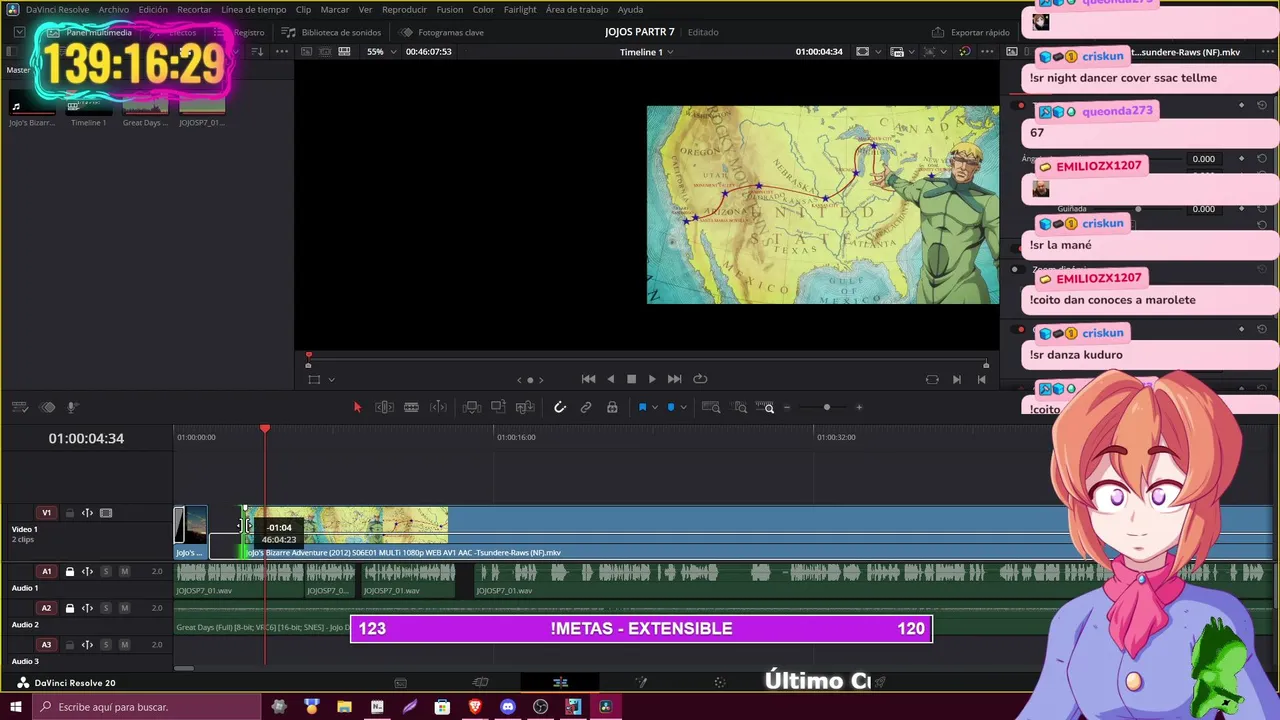Adjust the timeline zoom slider handle
This screenshot has height=720, width=1280.
tap(826, 407)
